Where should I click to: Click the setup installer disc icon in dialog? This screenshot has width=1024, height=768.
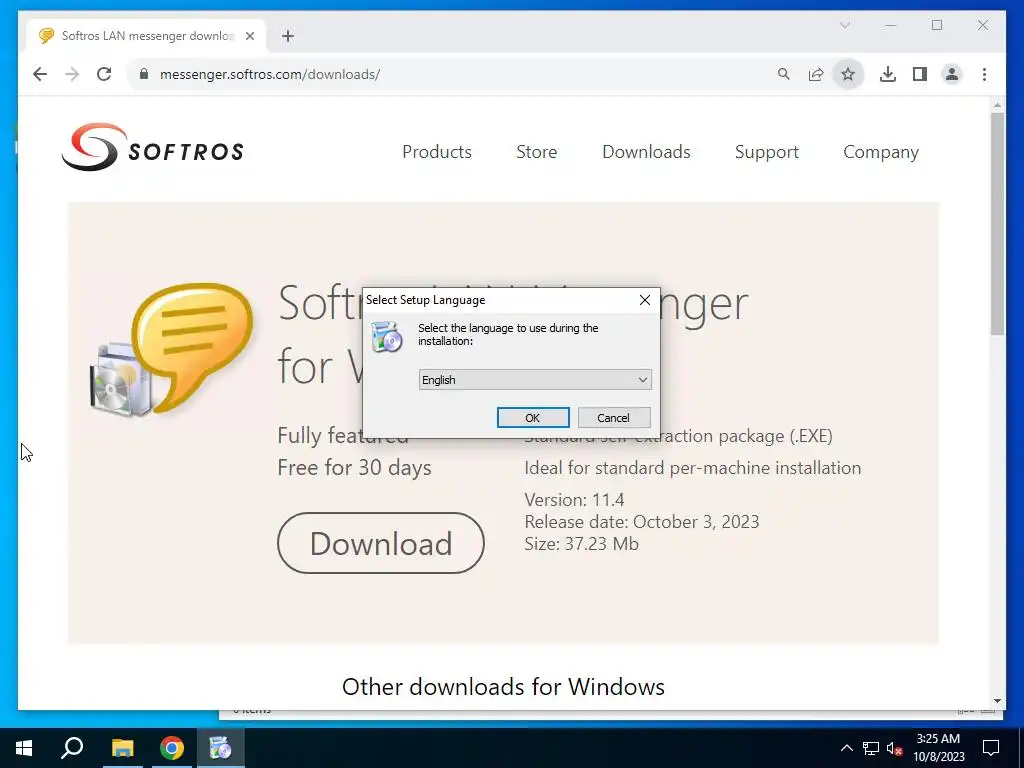[x=387, y=337]
